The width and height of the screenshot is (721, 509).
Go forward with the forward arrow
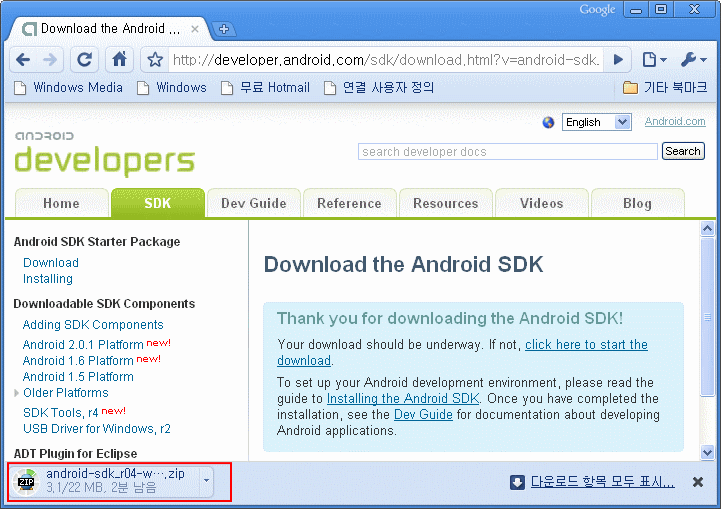point(50,60)
